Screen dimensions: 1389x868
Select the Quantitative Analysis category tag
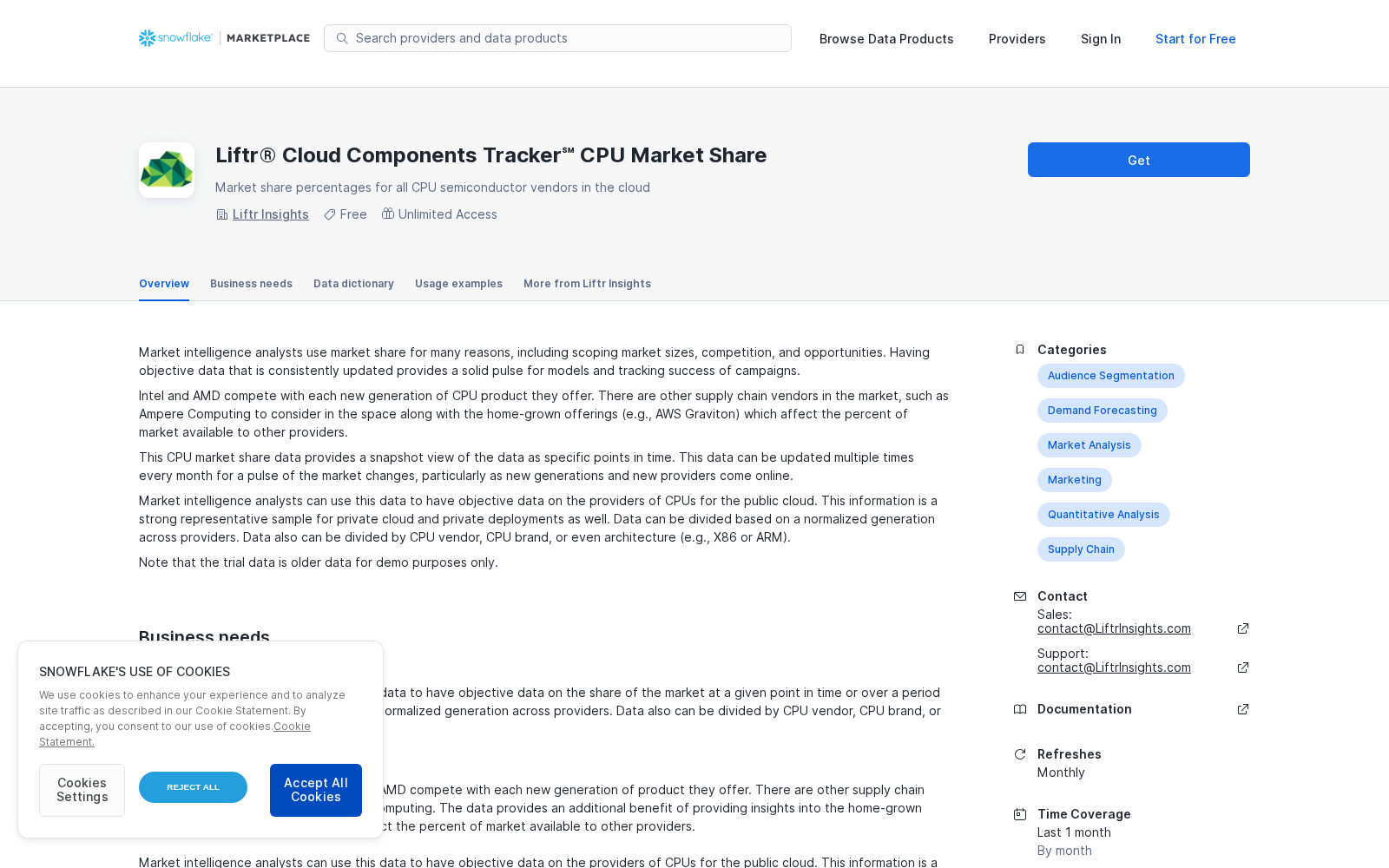click(x=1103, y=515)
